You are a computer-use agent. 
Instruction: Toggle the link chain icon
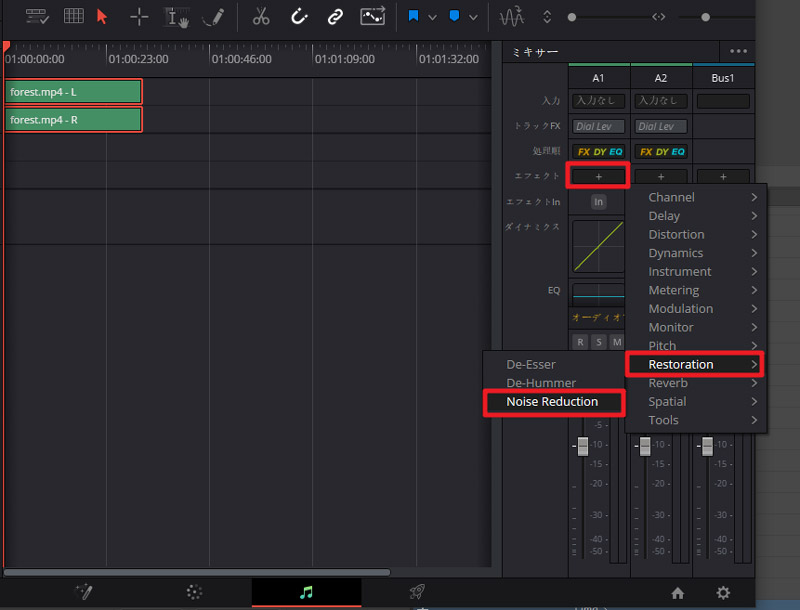click(335, 17)
